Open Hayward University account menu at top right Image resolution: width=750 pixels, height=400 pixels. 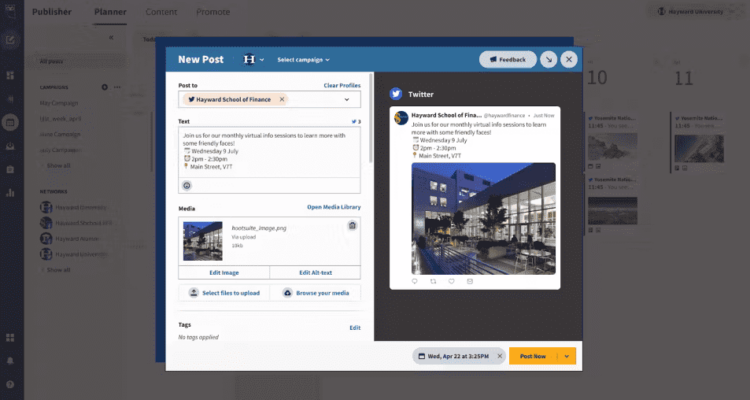pos(694,11)
